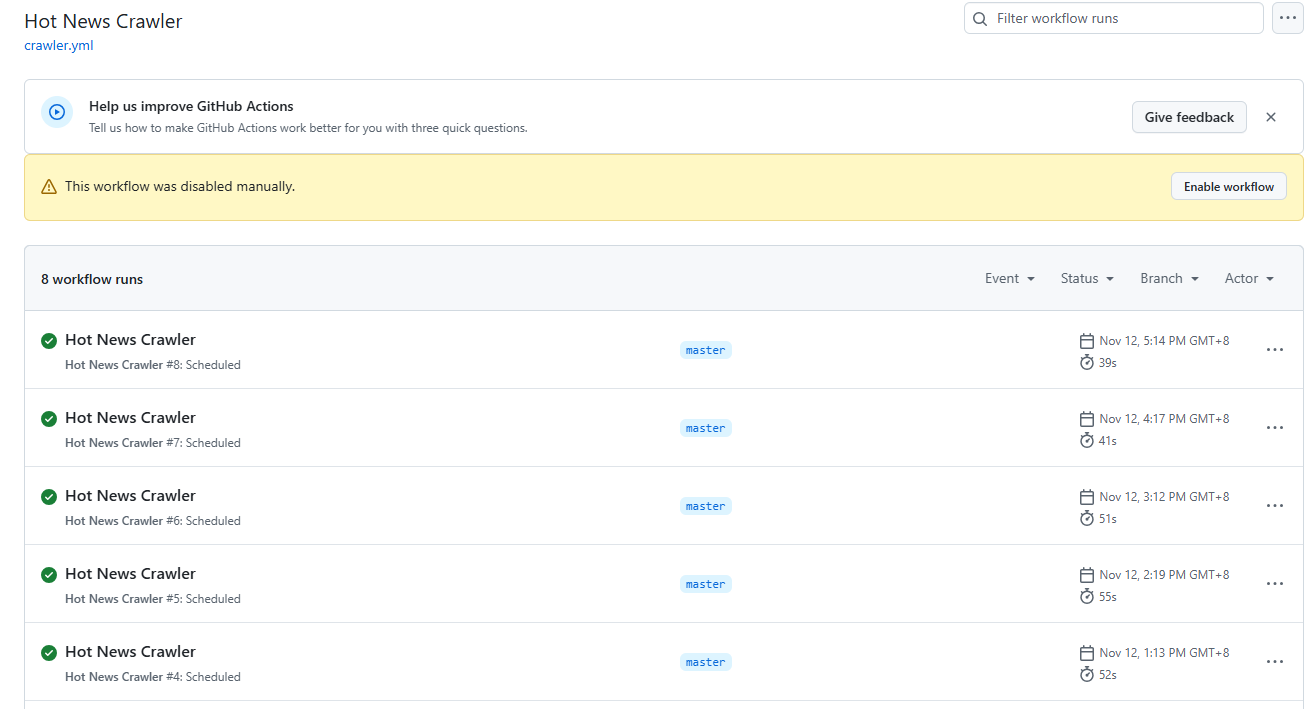
Task: Expand the Status filter dropdown
Action: tap(1087, 279)
